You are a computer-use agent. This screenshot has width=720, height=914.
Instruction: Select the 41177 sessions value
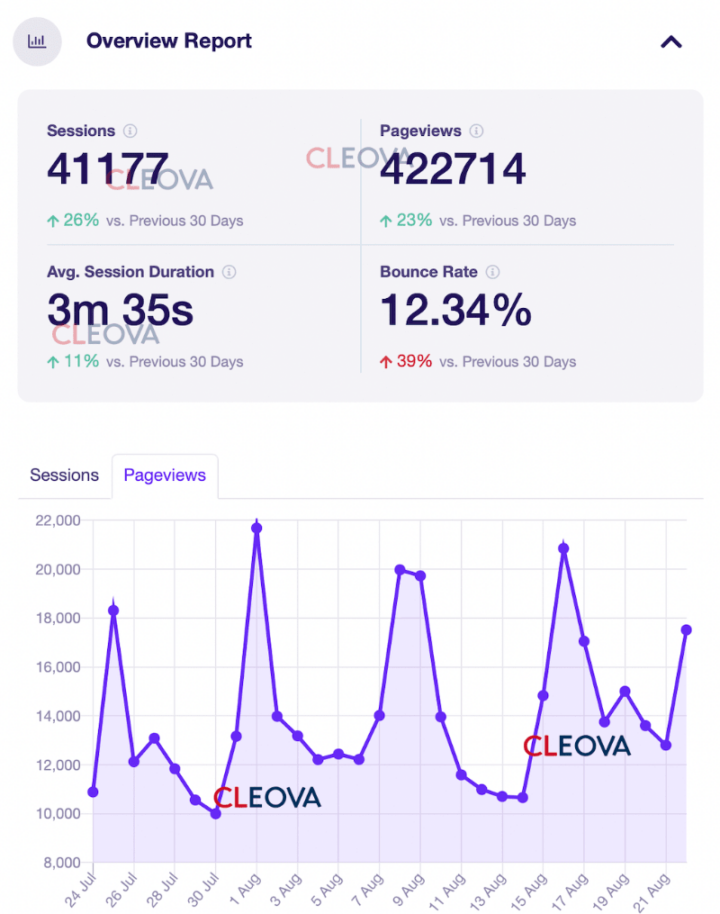click(108, 169)
